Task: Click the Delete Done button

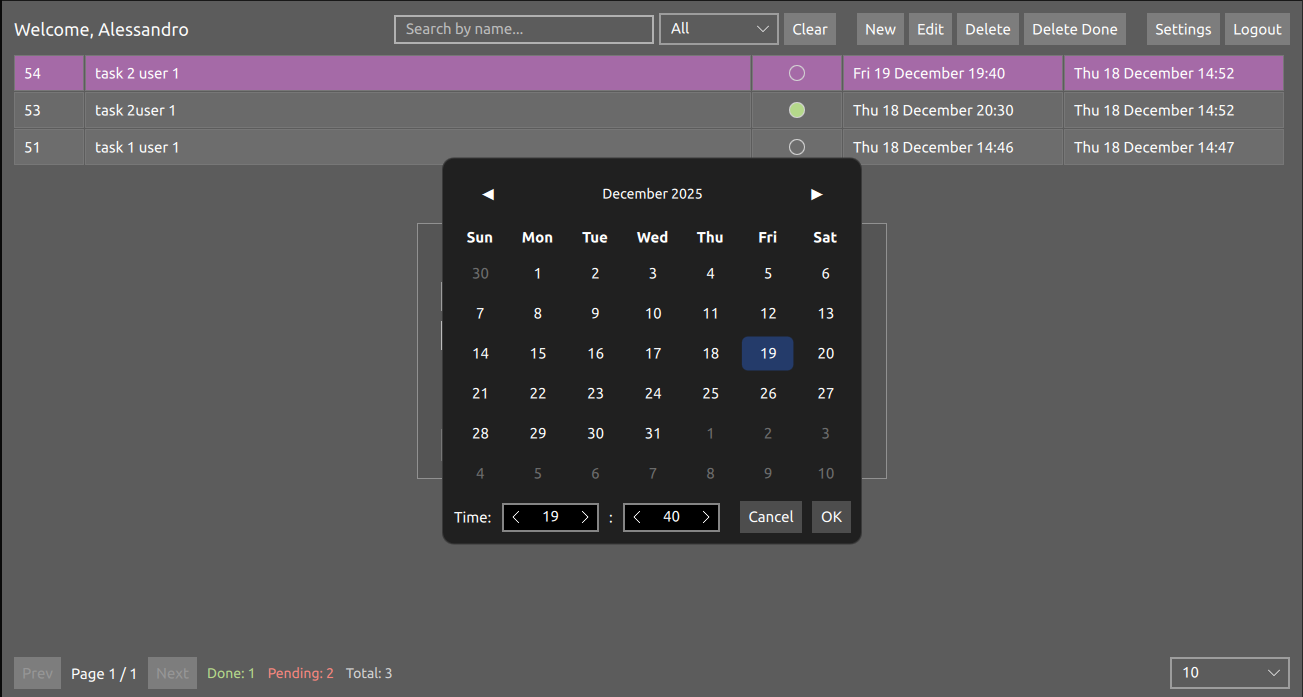Action: coord(1074,29)
